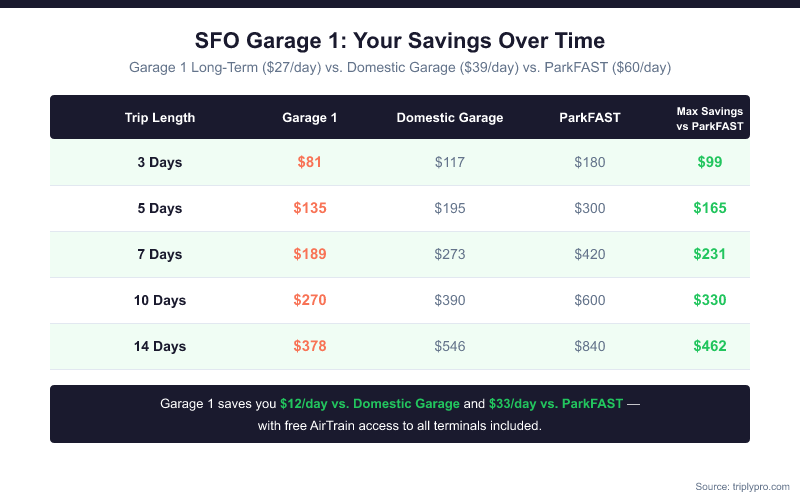Screen dimensions: 800x500
Task: Click the $195 Domestic Garage price
Action: point(450,208)
